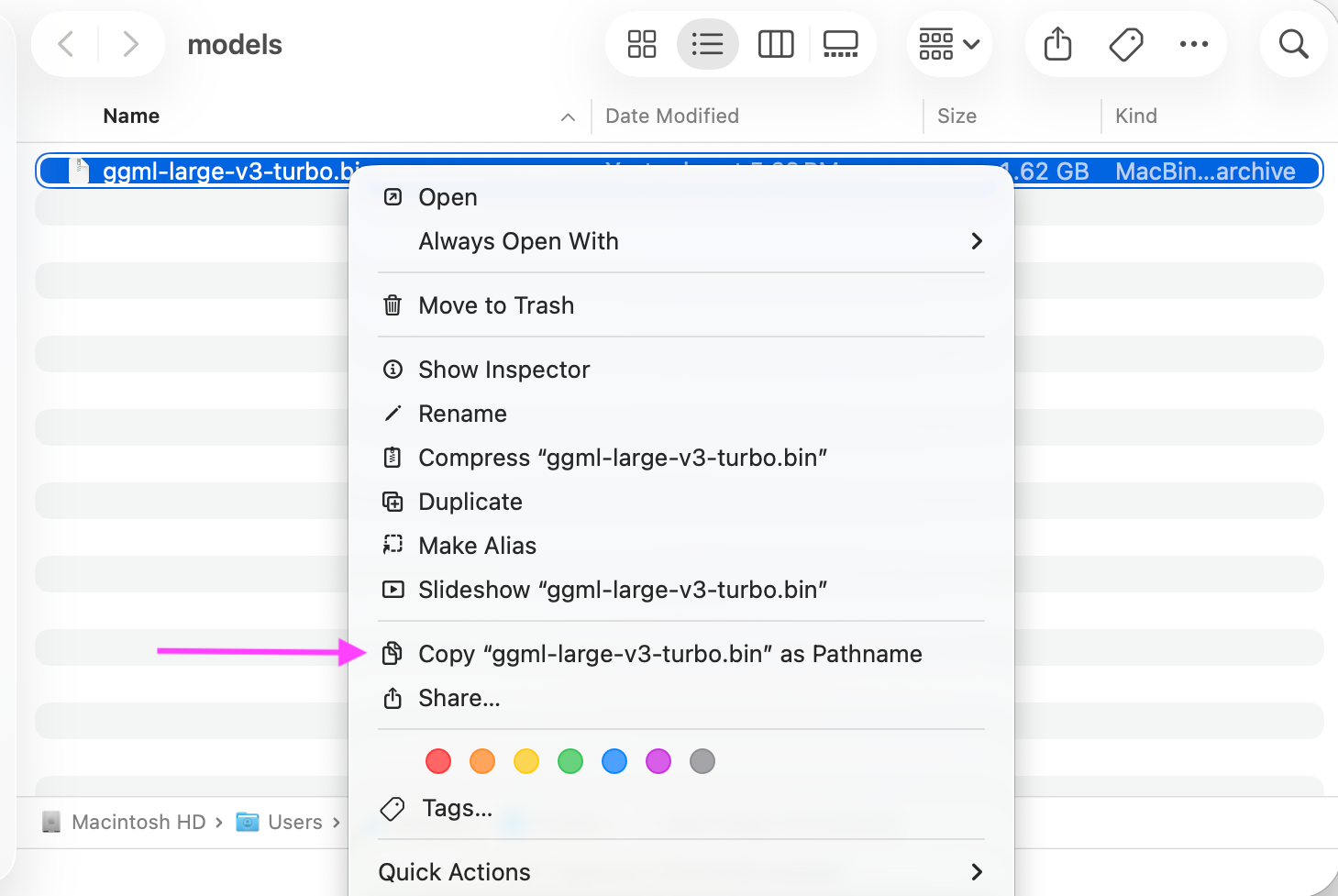1338x896 pixels.
Task: Switch to icon grid view
Action: 642,44
